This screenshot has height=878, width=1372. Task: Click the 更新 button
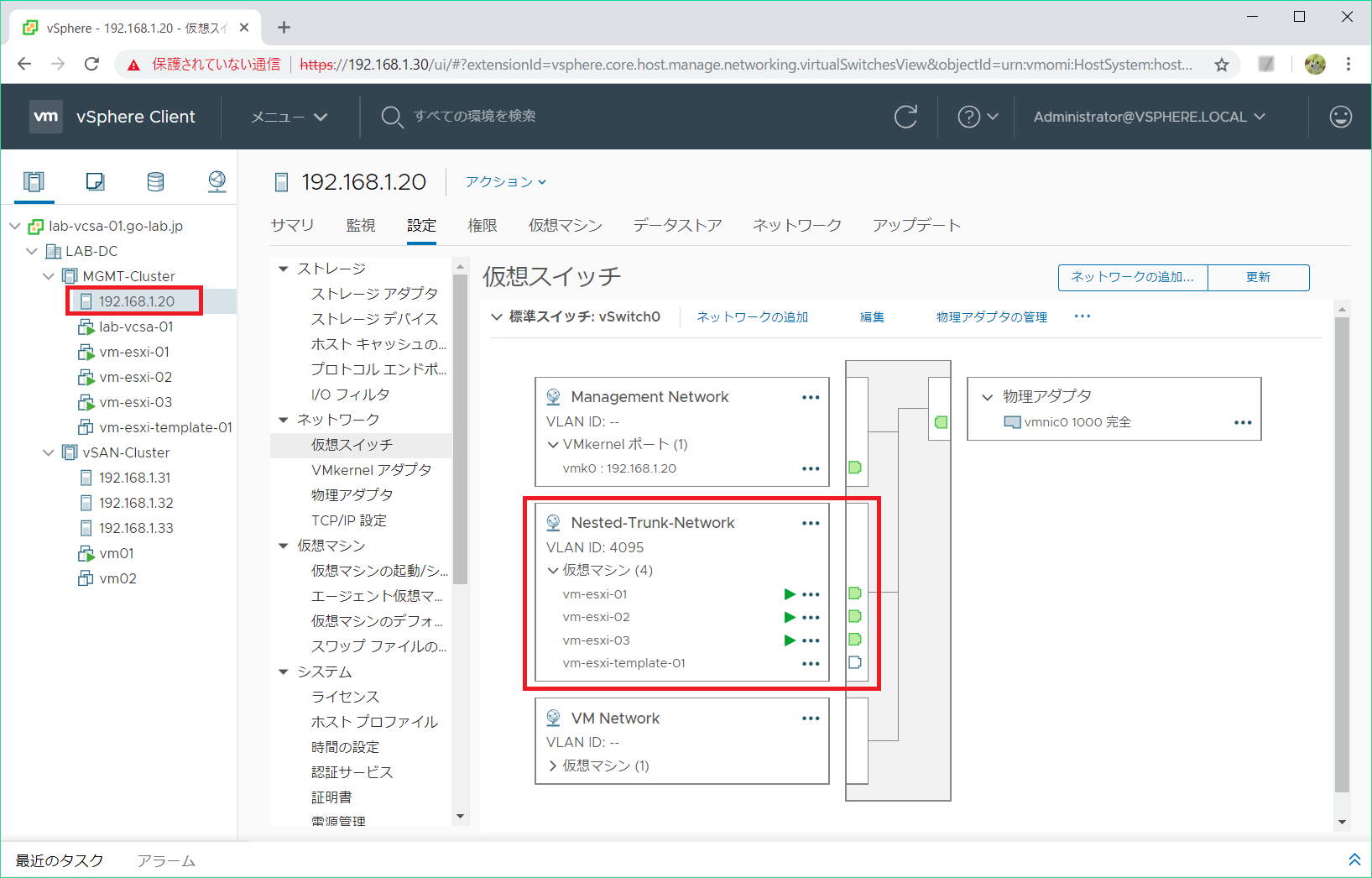(1259, 277)
